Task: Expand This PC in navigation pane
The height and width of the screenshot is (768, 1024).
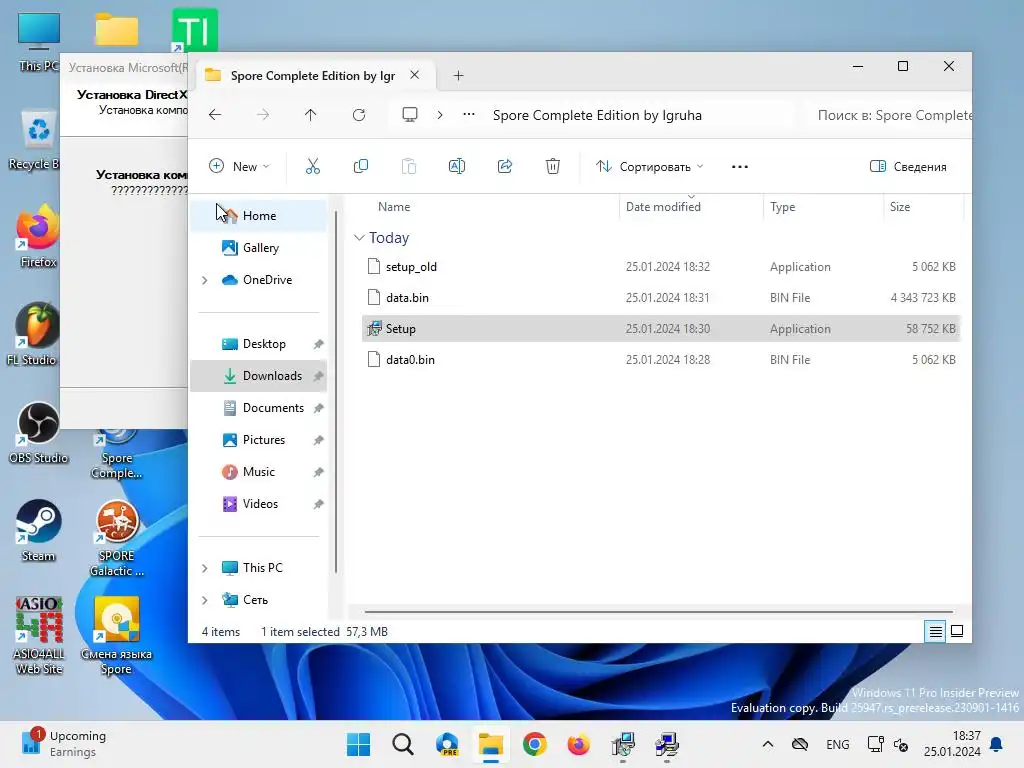Action: 204,568
